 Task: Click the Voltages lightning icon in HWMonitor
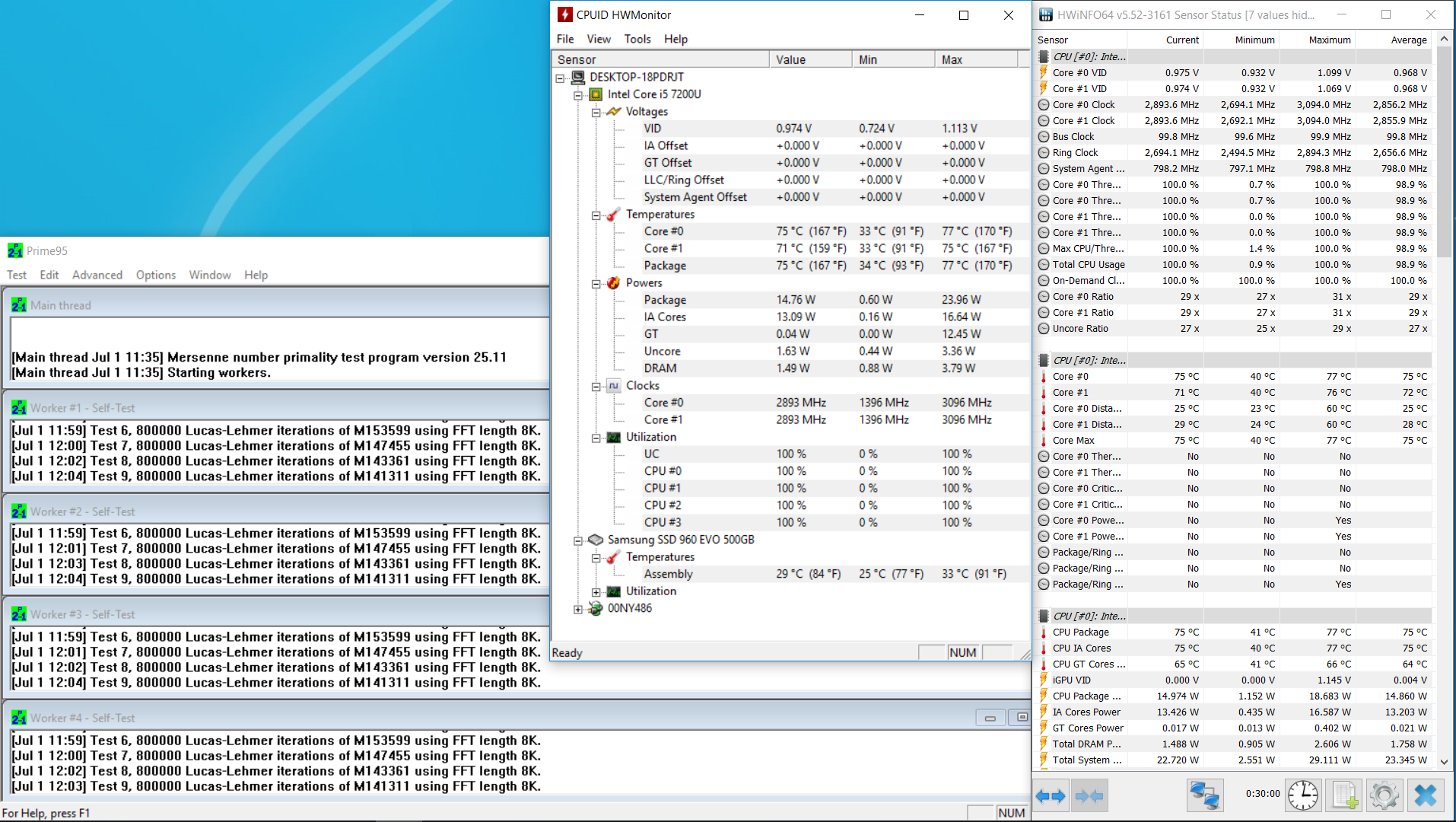pos(614,112)
